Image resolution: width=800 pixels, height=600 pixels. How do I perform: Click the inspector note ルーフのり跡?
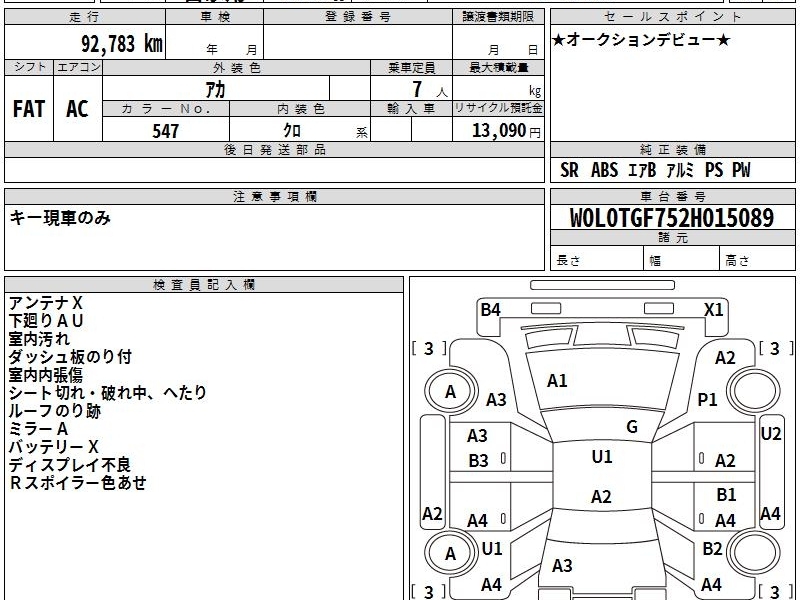point(55,411)
